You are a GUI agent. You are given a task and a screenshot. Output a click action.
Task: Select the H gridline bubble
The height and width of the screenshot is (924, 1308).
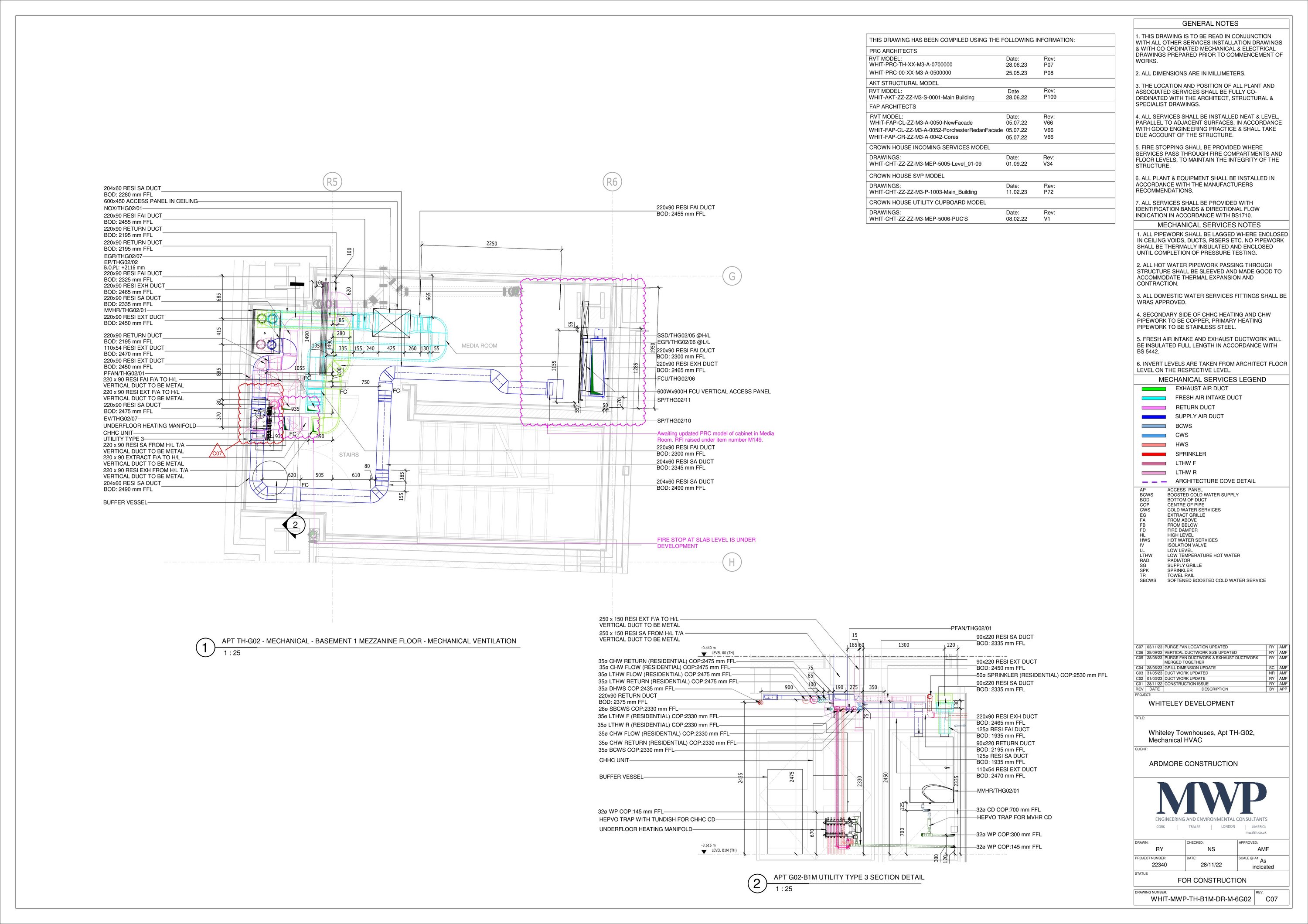(x=732, y=563)
